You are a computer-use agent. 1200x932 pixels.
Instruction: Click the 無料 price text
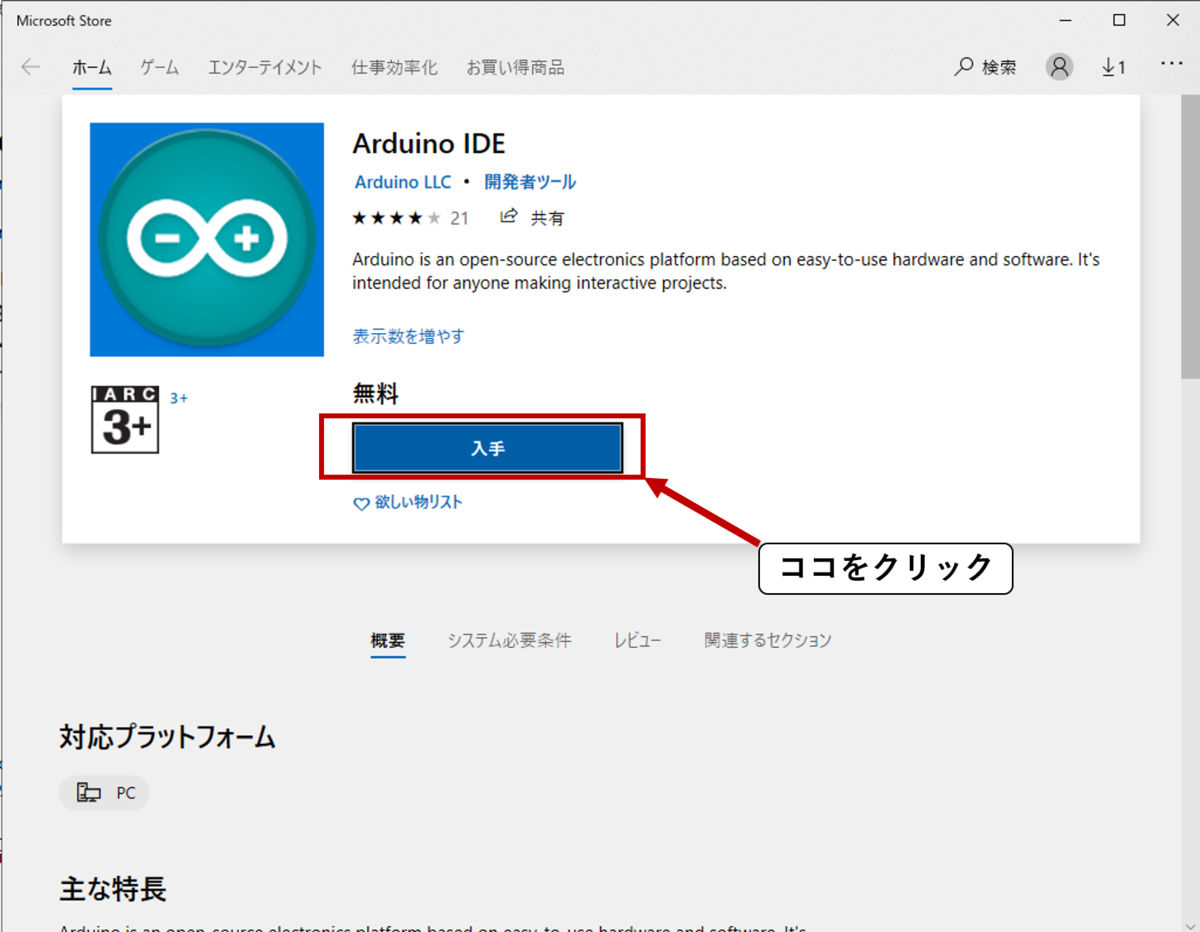coord(376,394)
